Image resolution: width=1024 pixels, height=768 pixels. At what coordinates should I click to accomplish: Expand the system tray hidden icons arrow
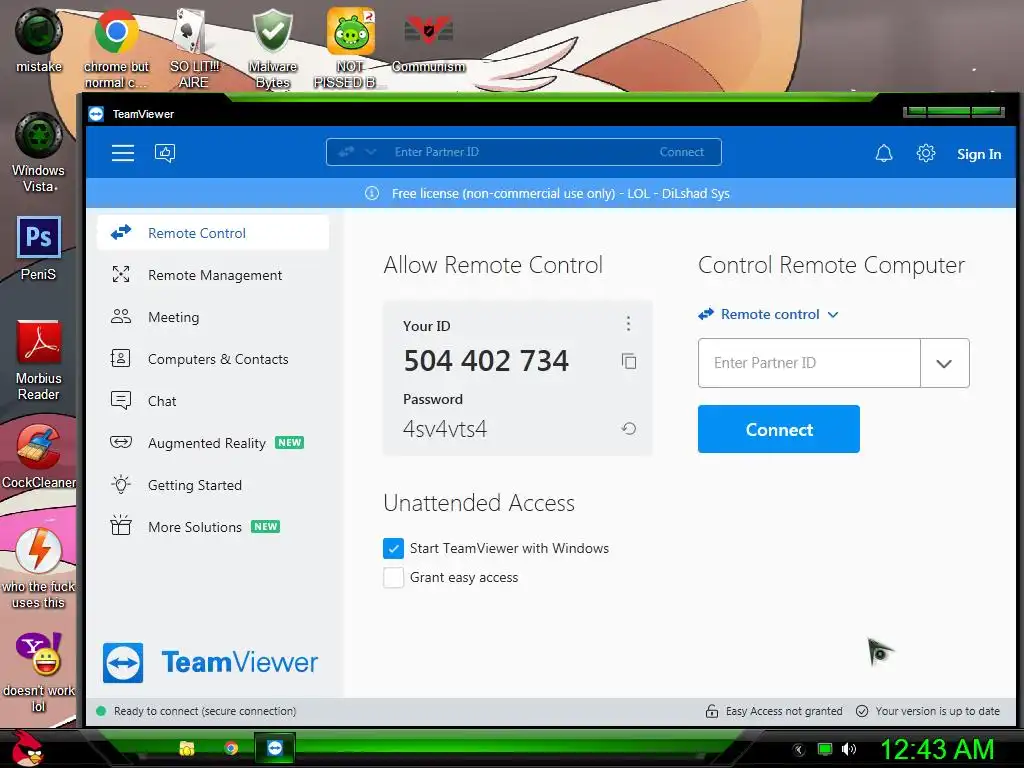click(799, 750)
